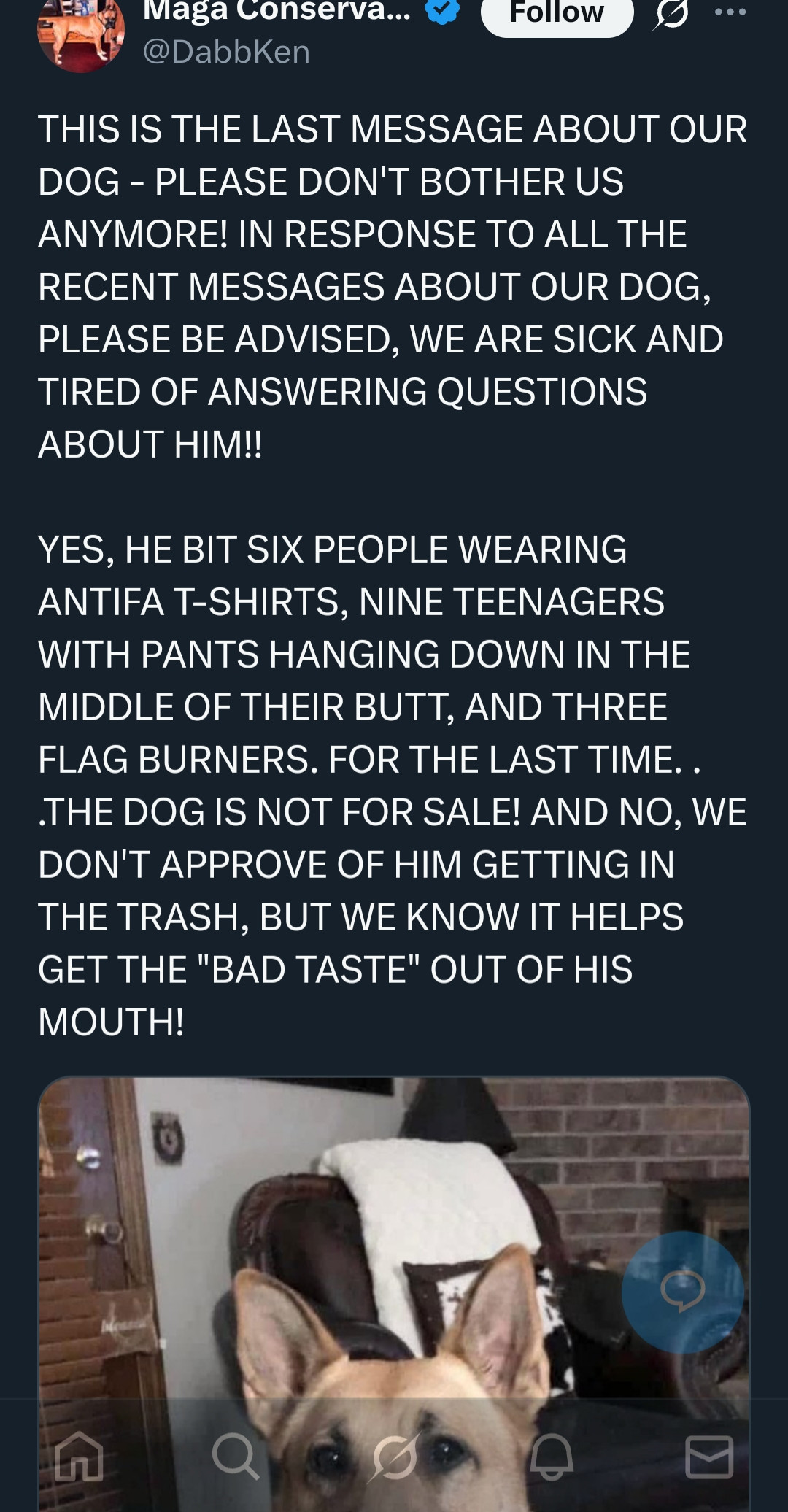Open the Notifications bell tab

pyautogui.click(x=552, y=1457)
